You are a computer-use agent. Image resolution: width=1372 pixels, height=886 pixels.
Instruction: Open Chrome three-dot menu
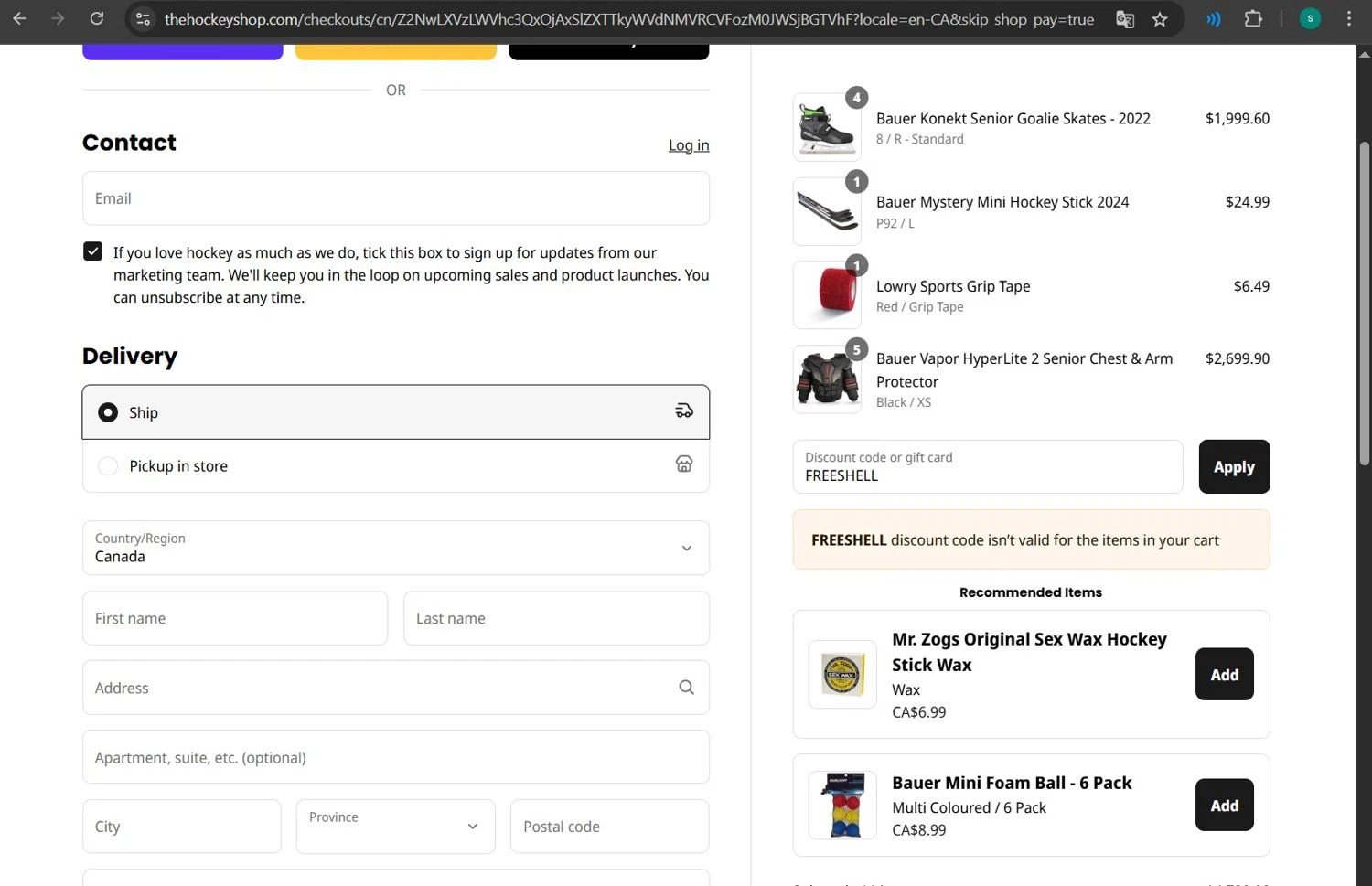click(1349, 19)
